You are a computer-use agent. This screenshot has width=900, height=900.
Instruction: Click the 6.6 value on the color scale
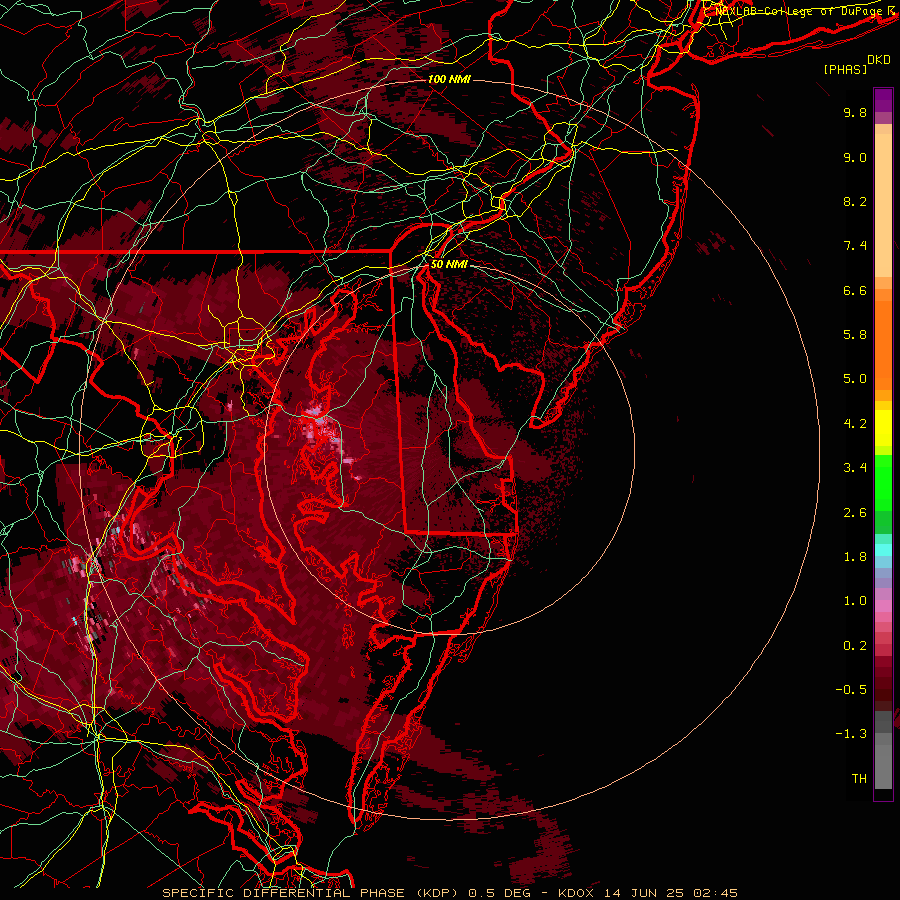click(855, 290)
